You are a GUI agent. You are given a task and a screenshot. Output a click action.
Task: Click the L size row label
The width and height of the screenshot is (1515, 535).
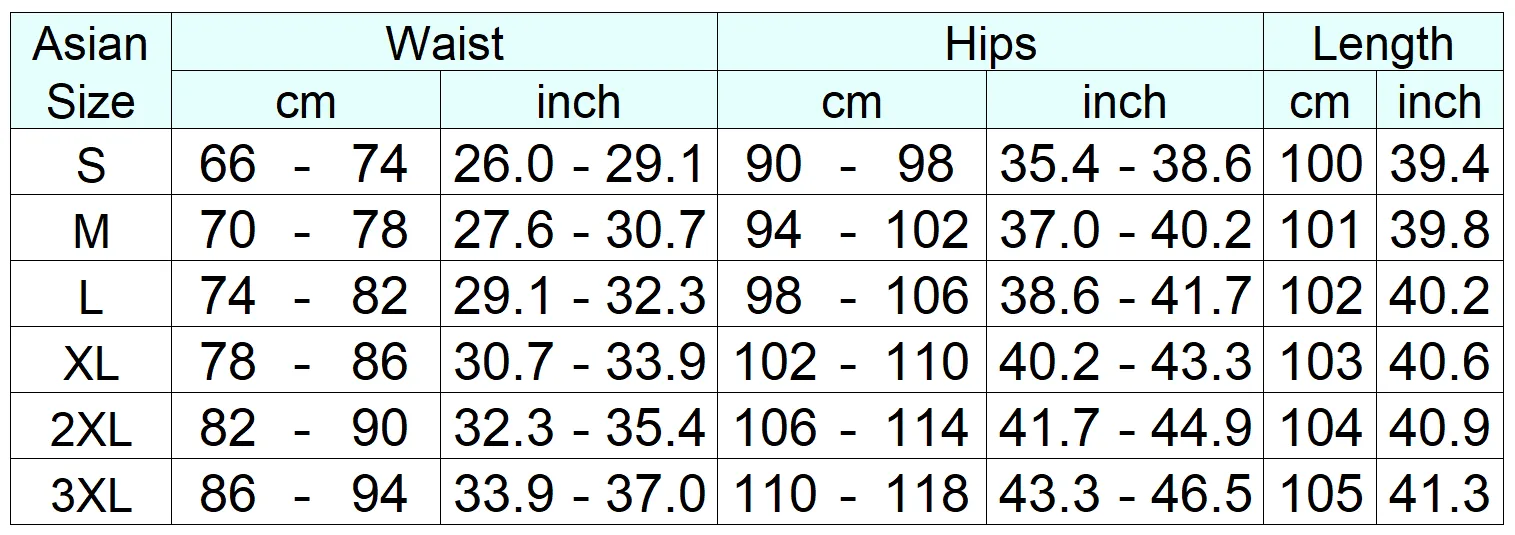coord(91,295)
